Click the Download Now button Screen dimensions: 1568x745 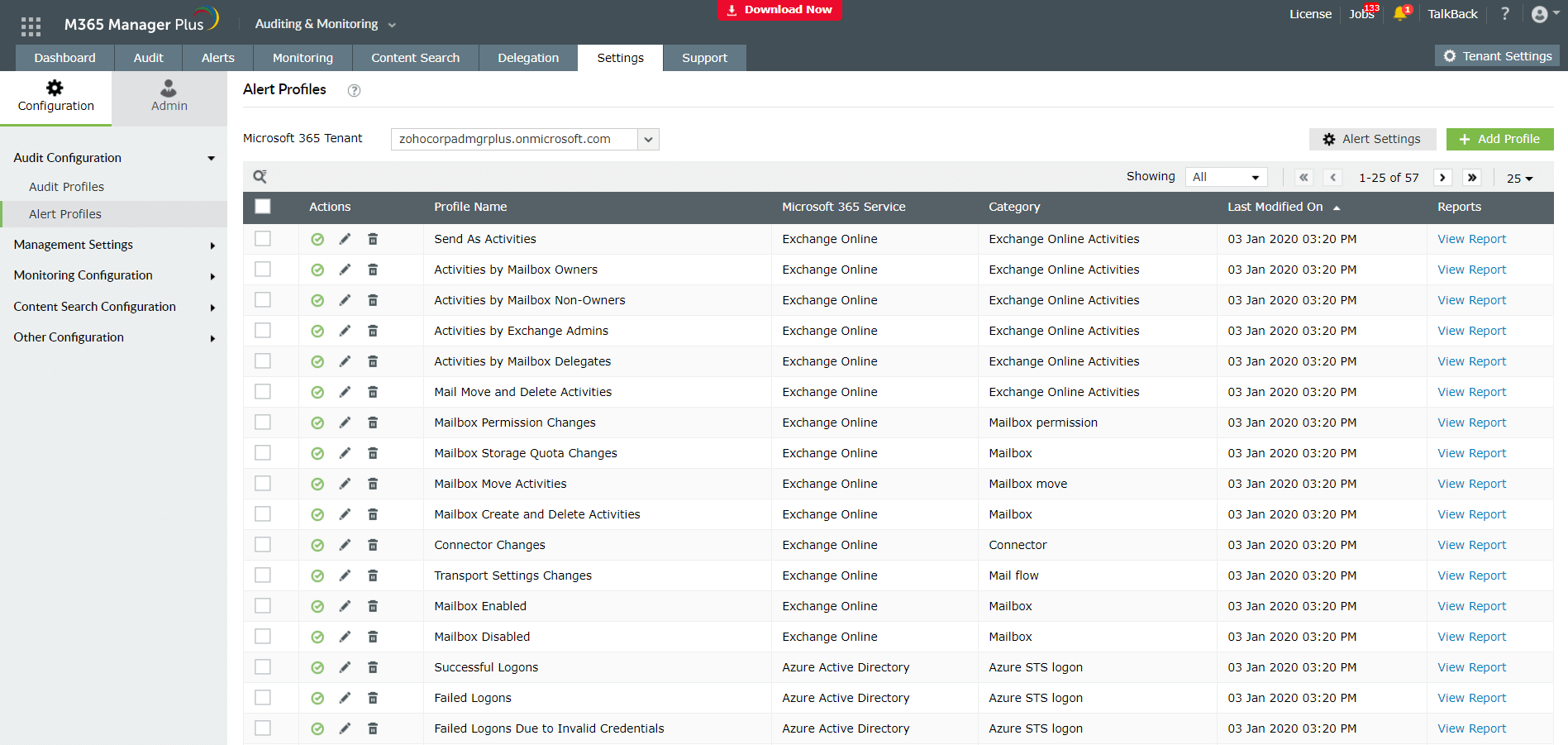tap(779, 10)
